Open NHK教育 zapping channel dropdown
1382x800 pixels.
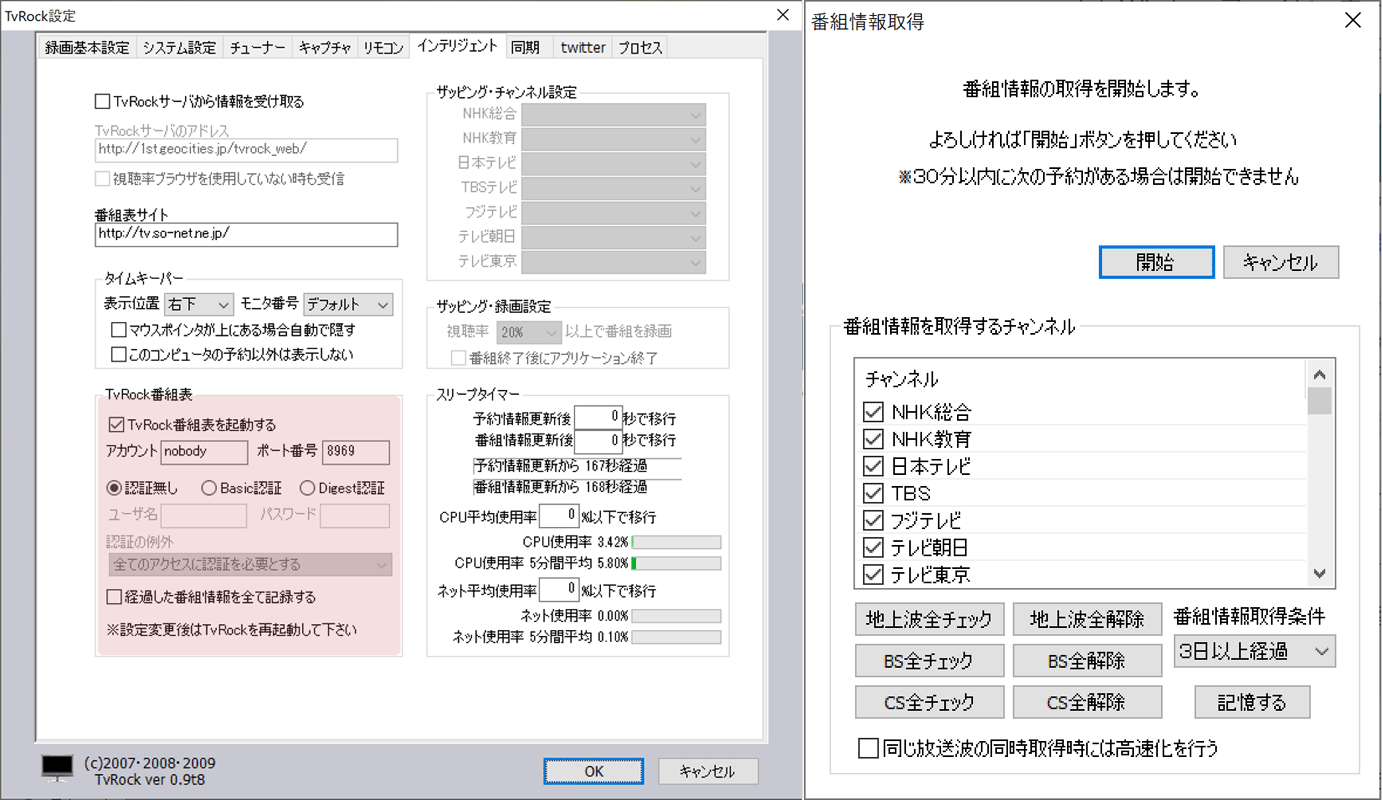tap(613, 139)
